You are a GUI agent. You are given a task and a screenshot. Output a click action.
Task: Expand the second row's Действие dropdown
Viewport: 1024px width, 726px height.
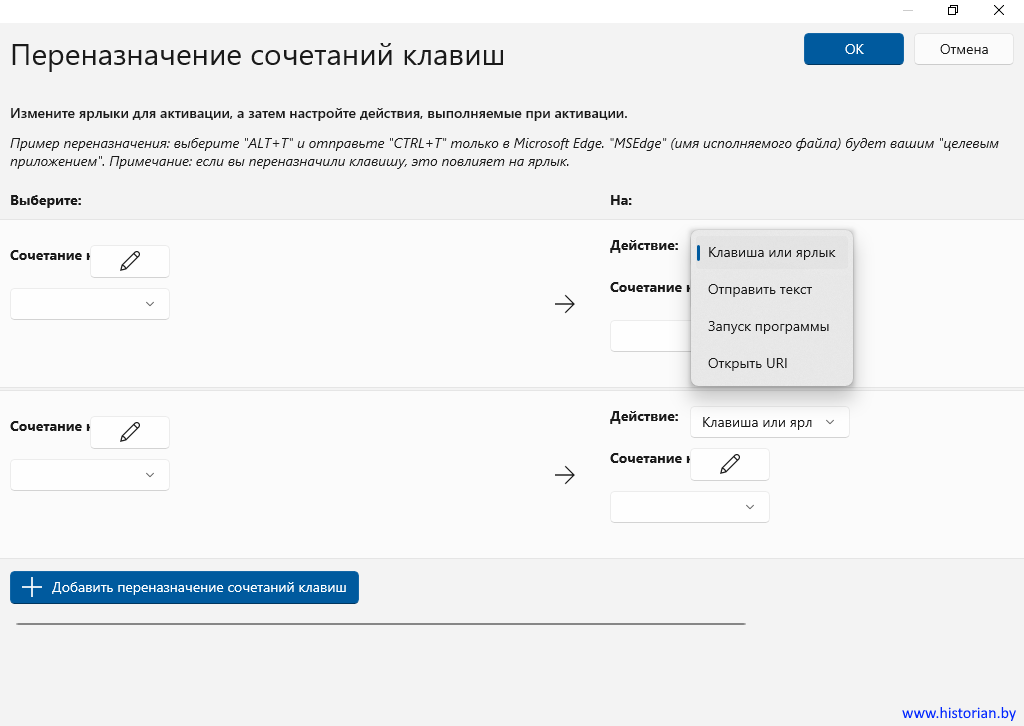point(769,422)
